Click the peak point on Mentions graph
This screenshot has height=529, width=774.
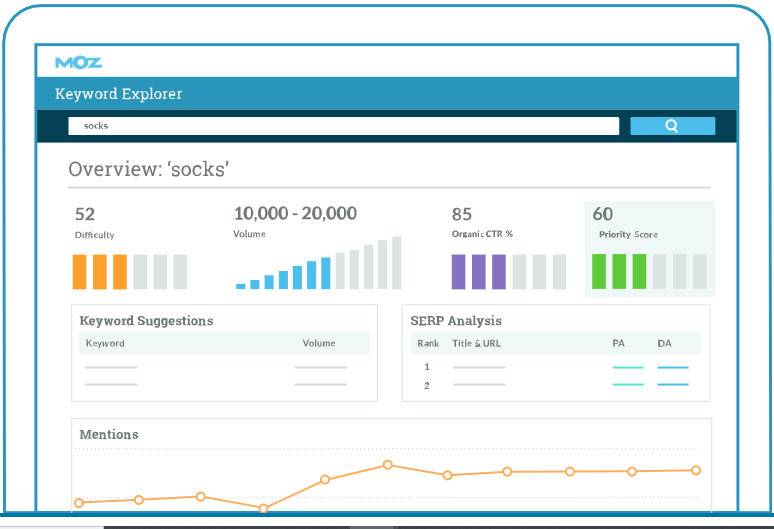tap(387, 465)
